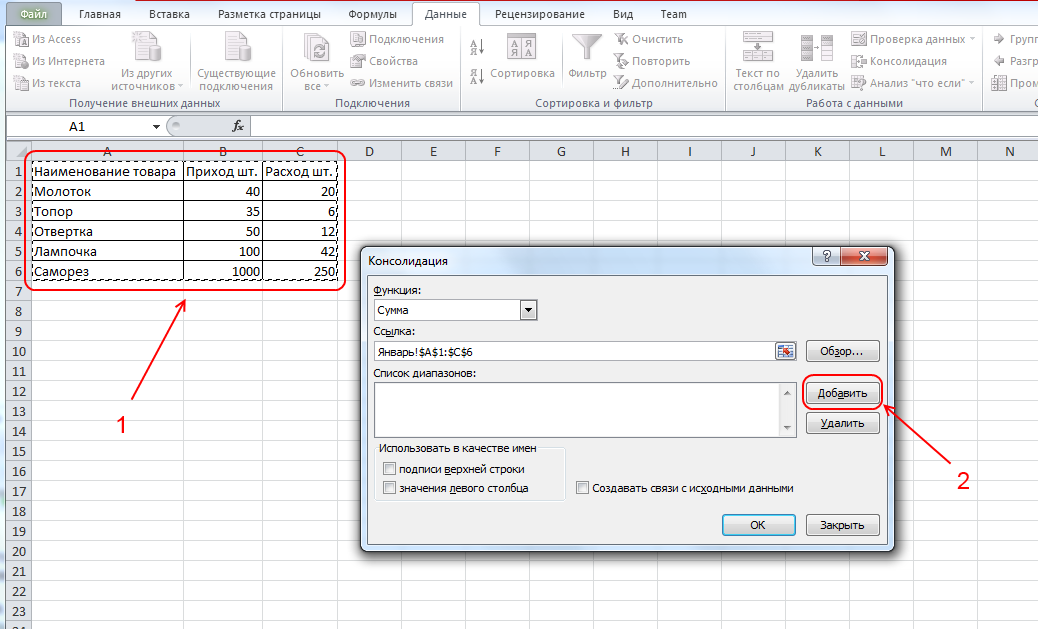Click the Обзор... browse button
This screenshot has width=1038, height=629.
(x=842, y=351)
